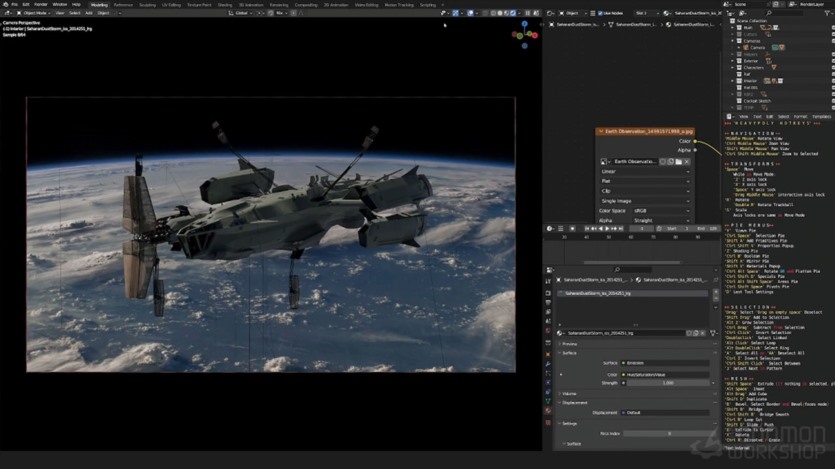Select the Exterior collection in outliner
This screenshot has width=835, height=469.
[x=750, y=61]
